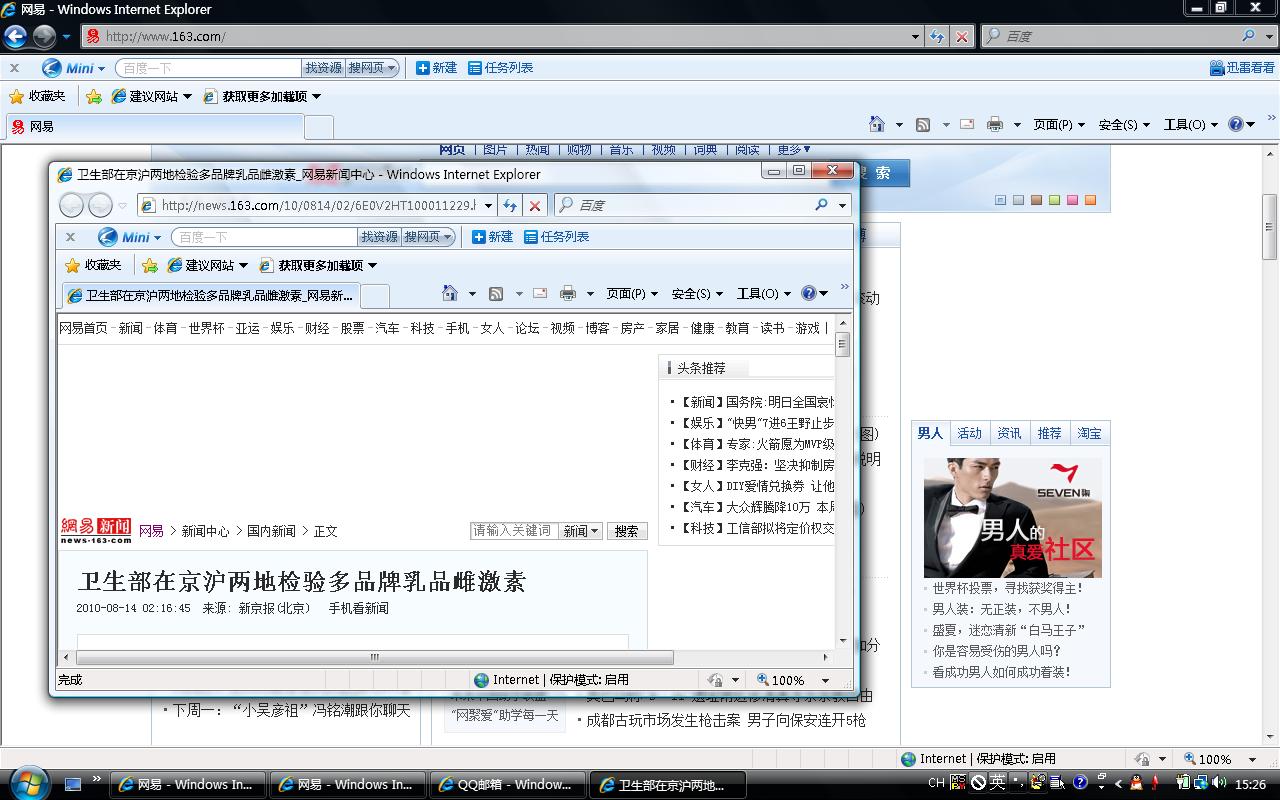Open the 100% zoom dropdown in the news article status bar
This screenshot has height=800, width=1280.
826,680
